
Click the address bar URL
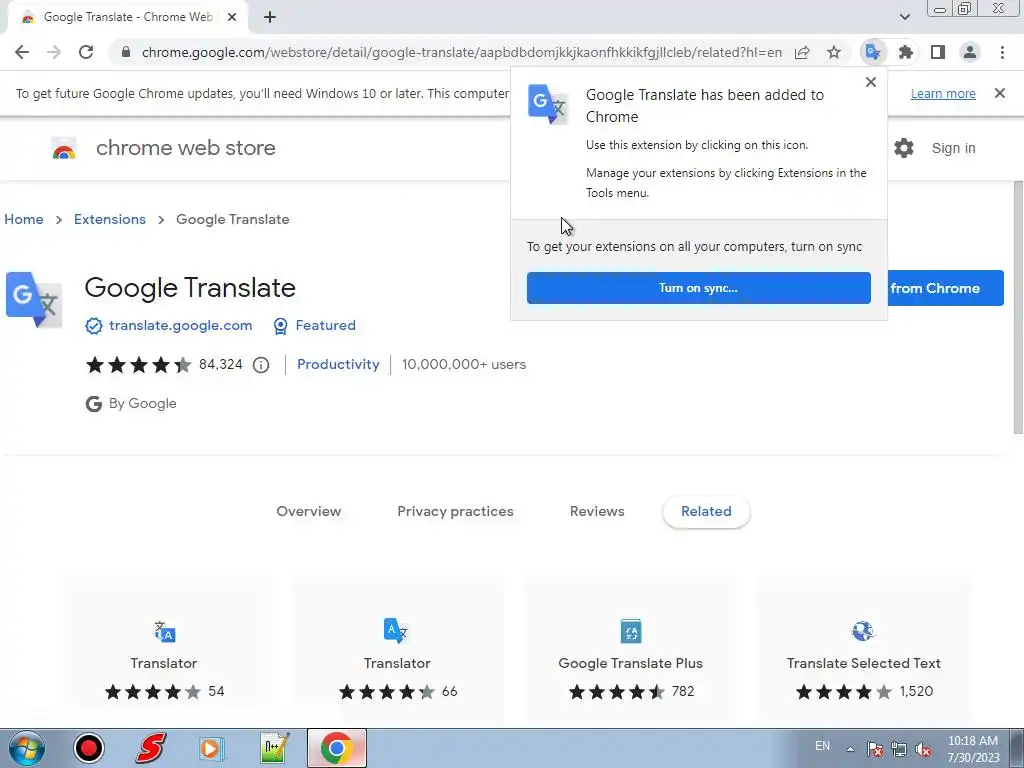[x=462, y=52]
